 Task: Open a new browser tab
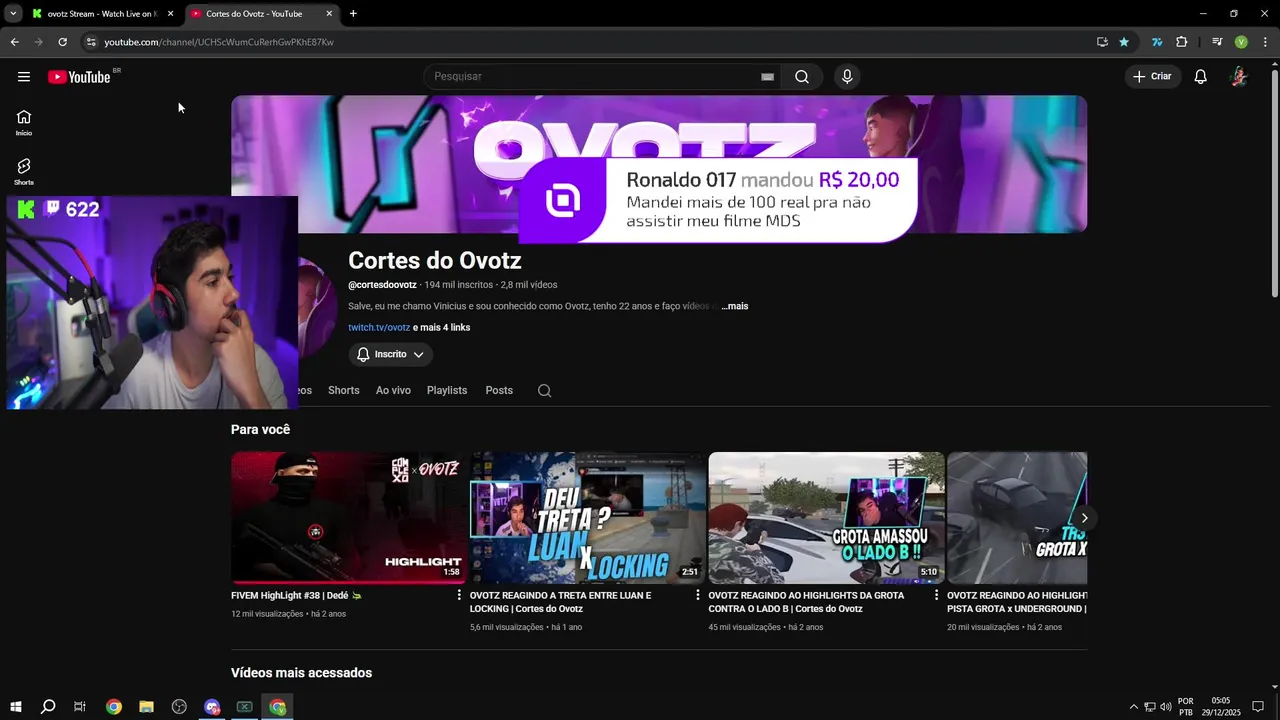(353, 14)
